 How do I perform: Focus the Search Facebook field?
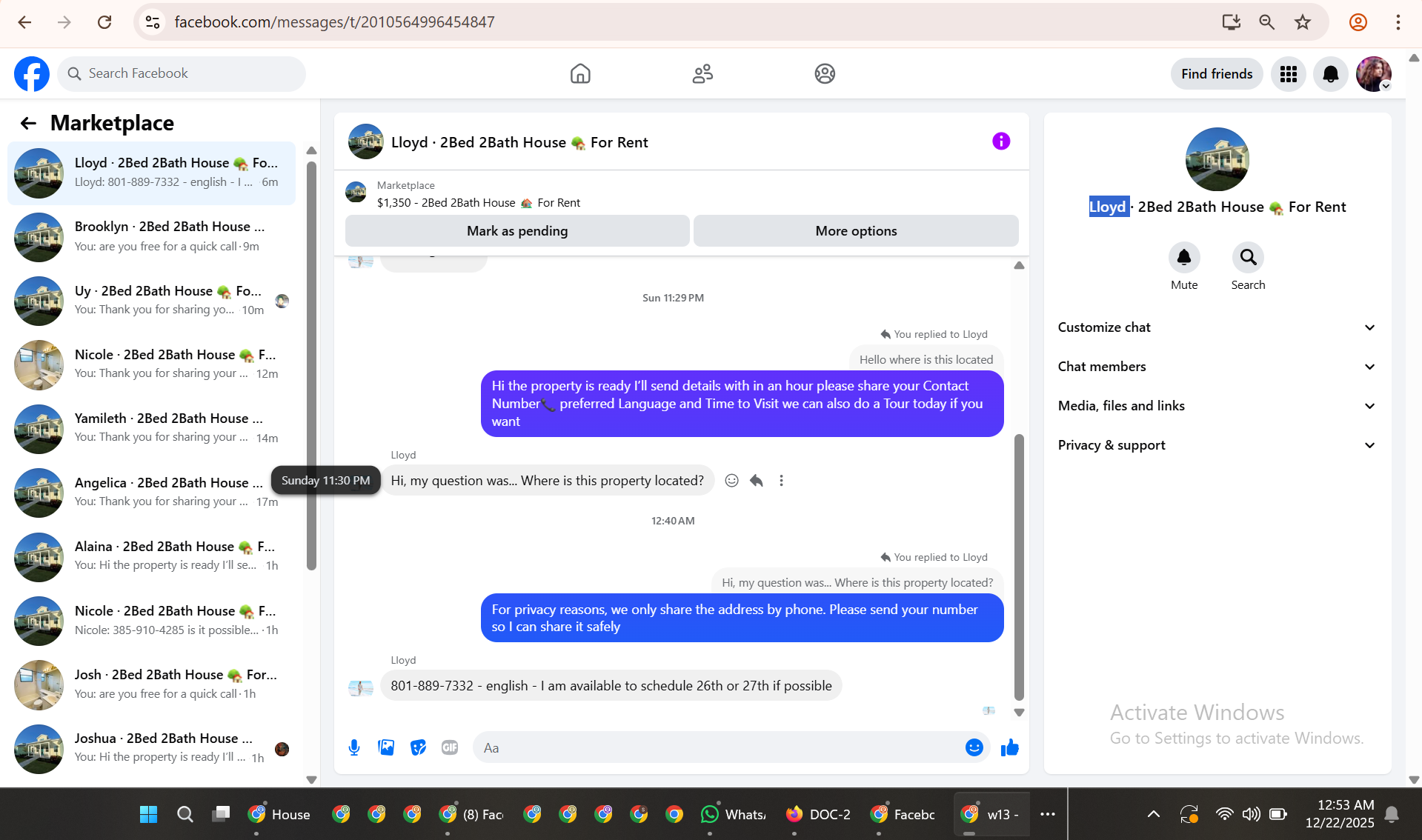182,74
